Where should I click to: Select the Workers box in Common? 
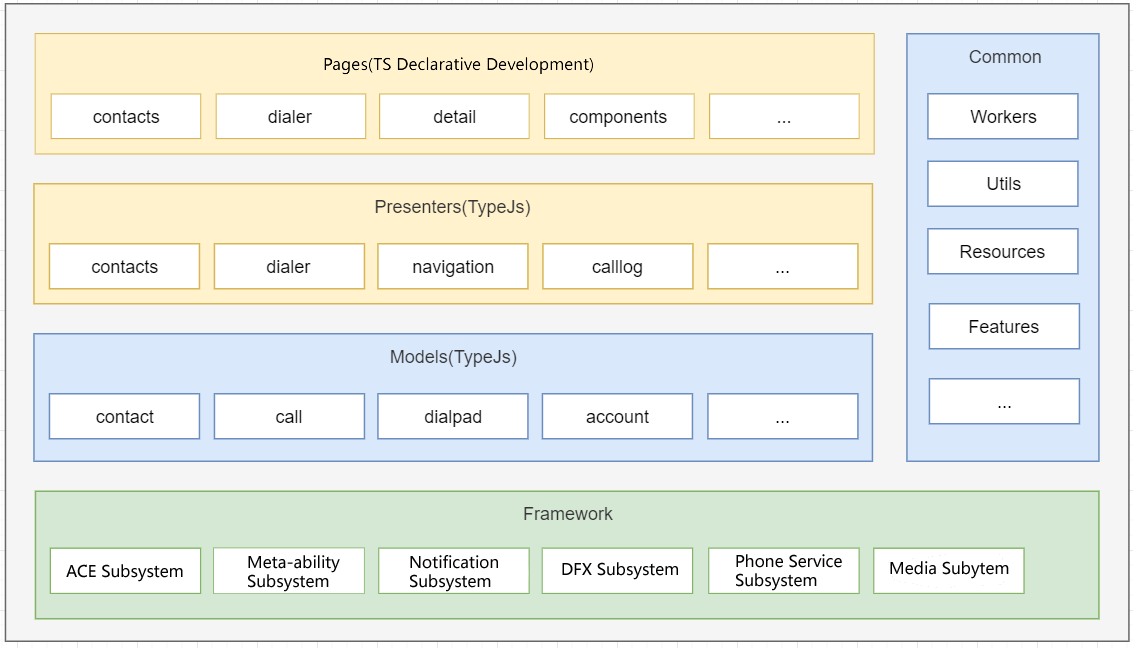click(1003, 117)
